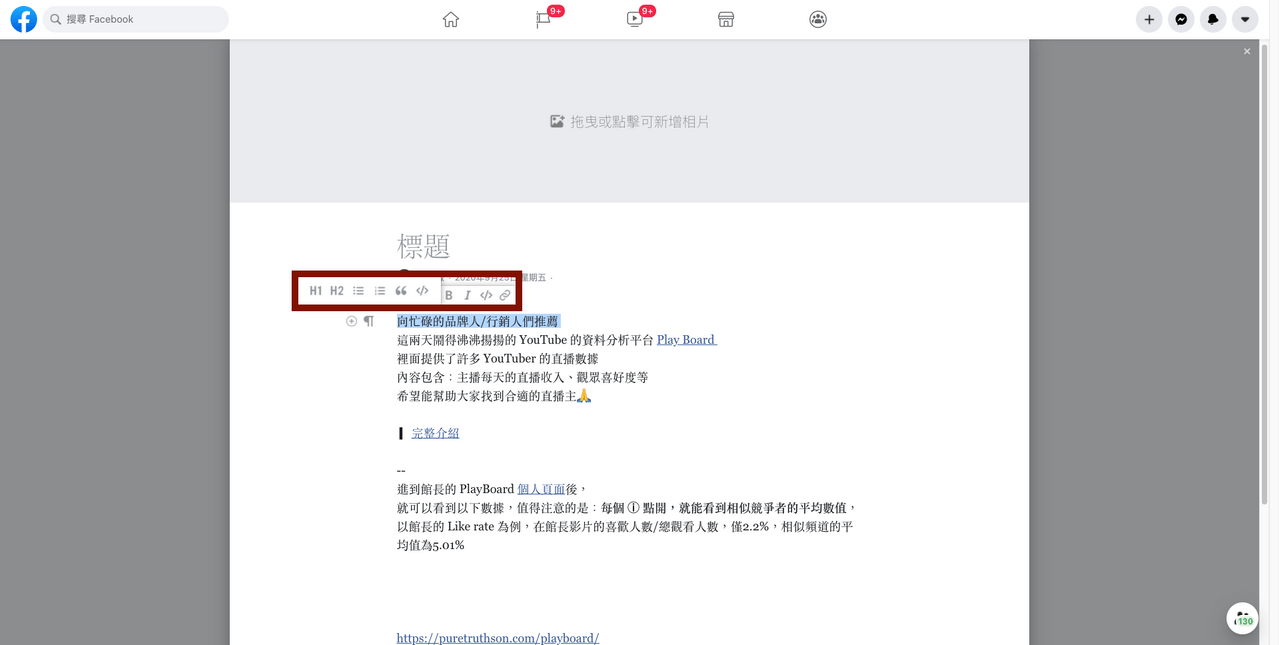Apply H1 heading format

click(316, 291)
